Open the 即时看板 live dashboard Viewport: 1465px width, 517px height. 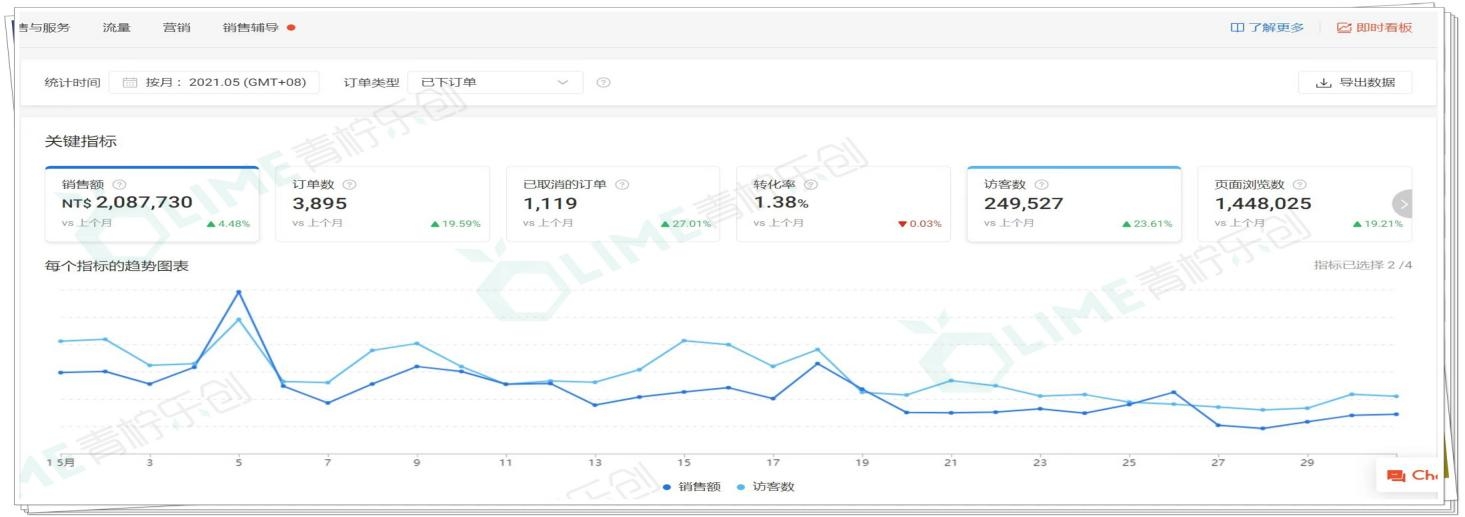(x=1375, y=27)
